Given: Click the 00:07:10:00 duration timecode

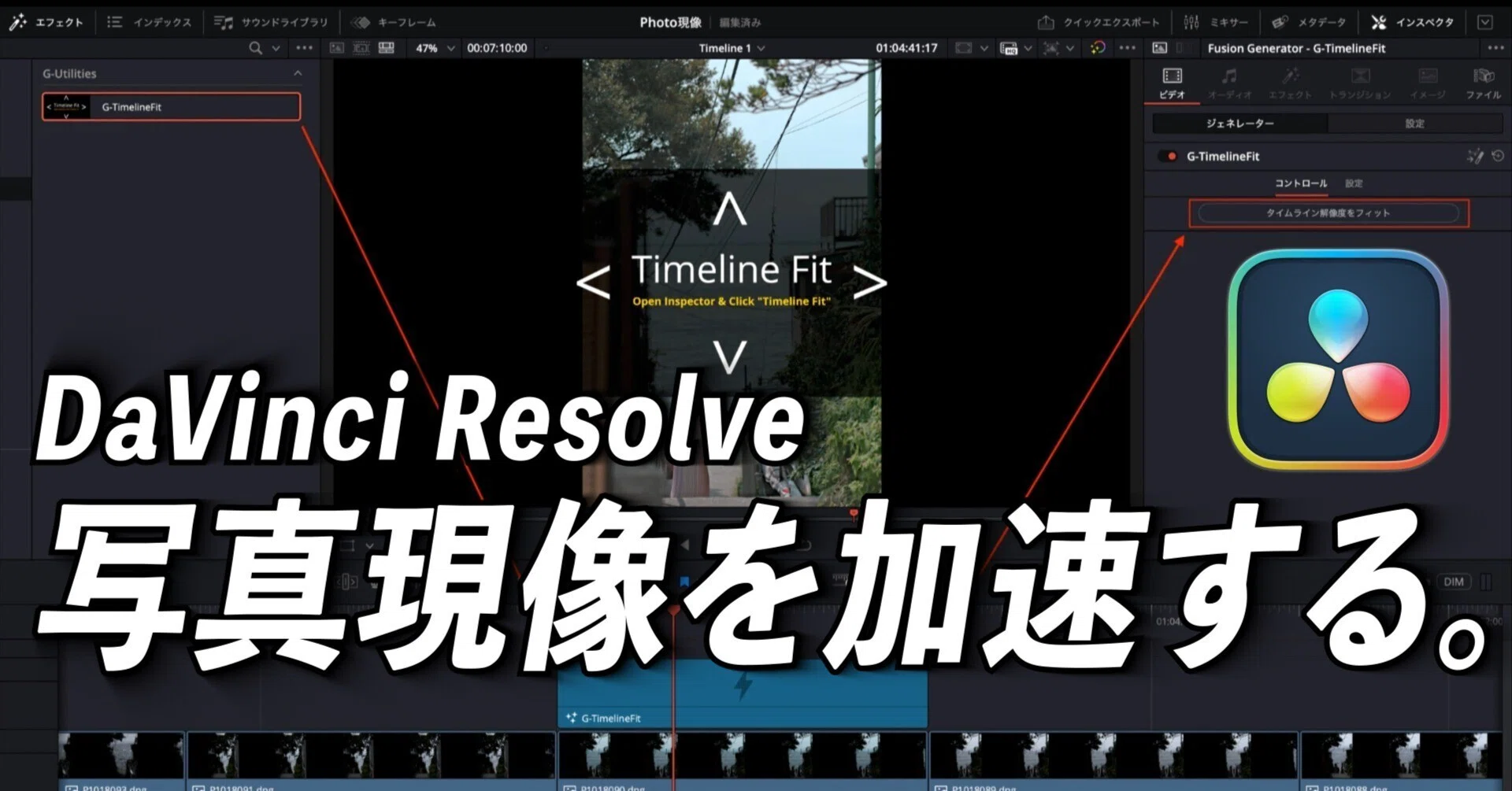Looking at the screenshot, I should pos(497,48).
